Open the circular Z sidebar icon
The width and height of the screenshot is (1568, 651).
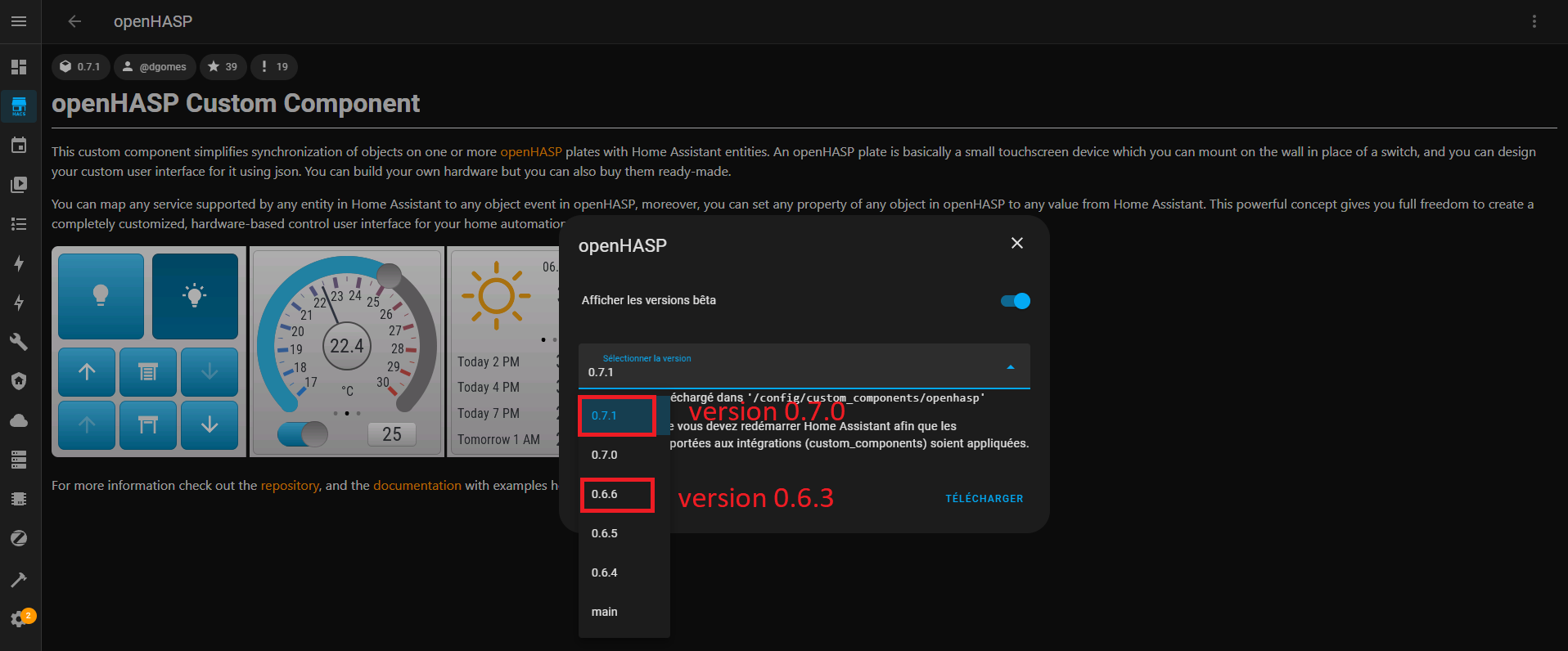(19, 538)
